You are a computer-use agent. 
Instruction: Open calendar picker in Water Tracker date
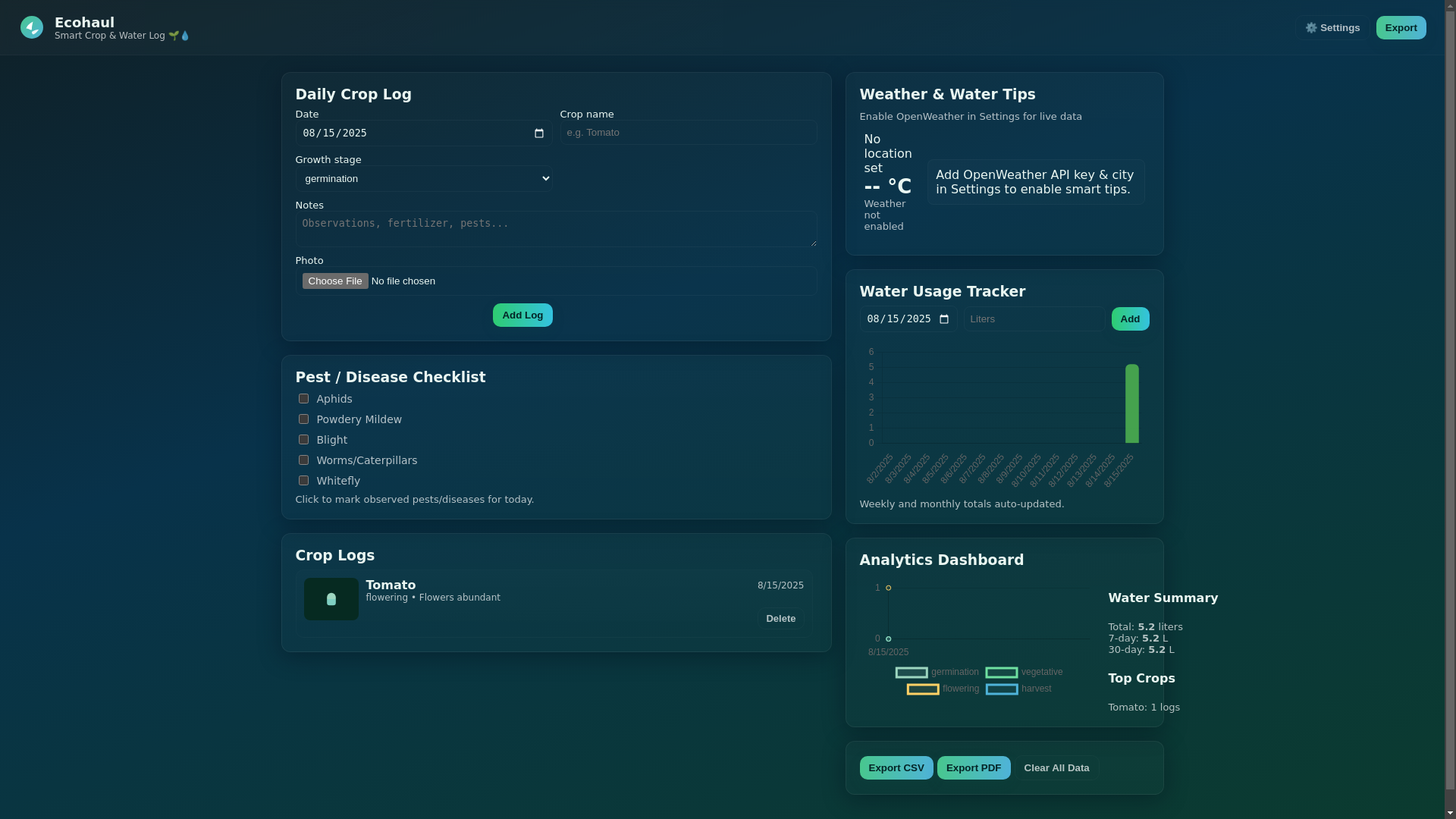click(x=944, y=319)
